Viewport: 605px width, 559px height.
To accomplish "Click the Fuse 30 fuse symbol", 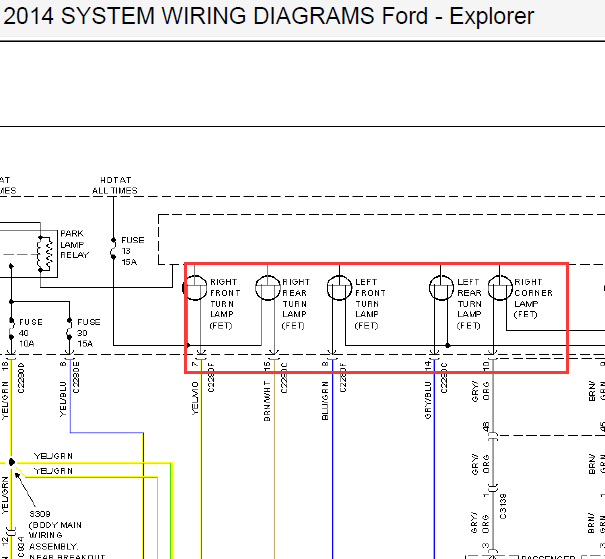I will [x=69, y=329].
